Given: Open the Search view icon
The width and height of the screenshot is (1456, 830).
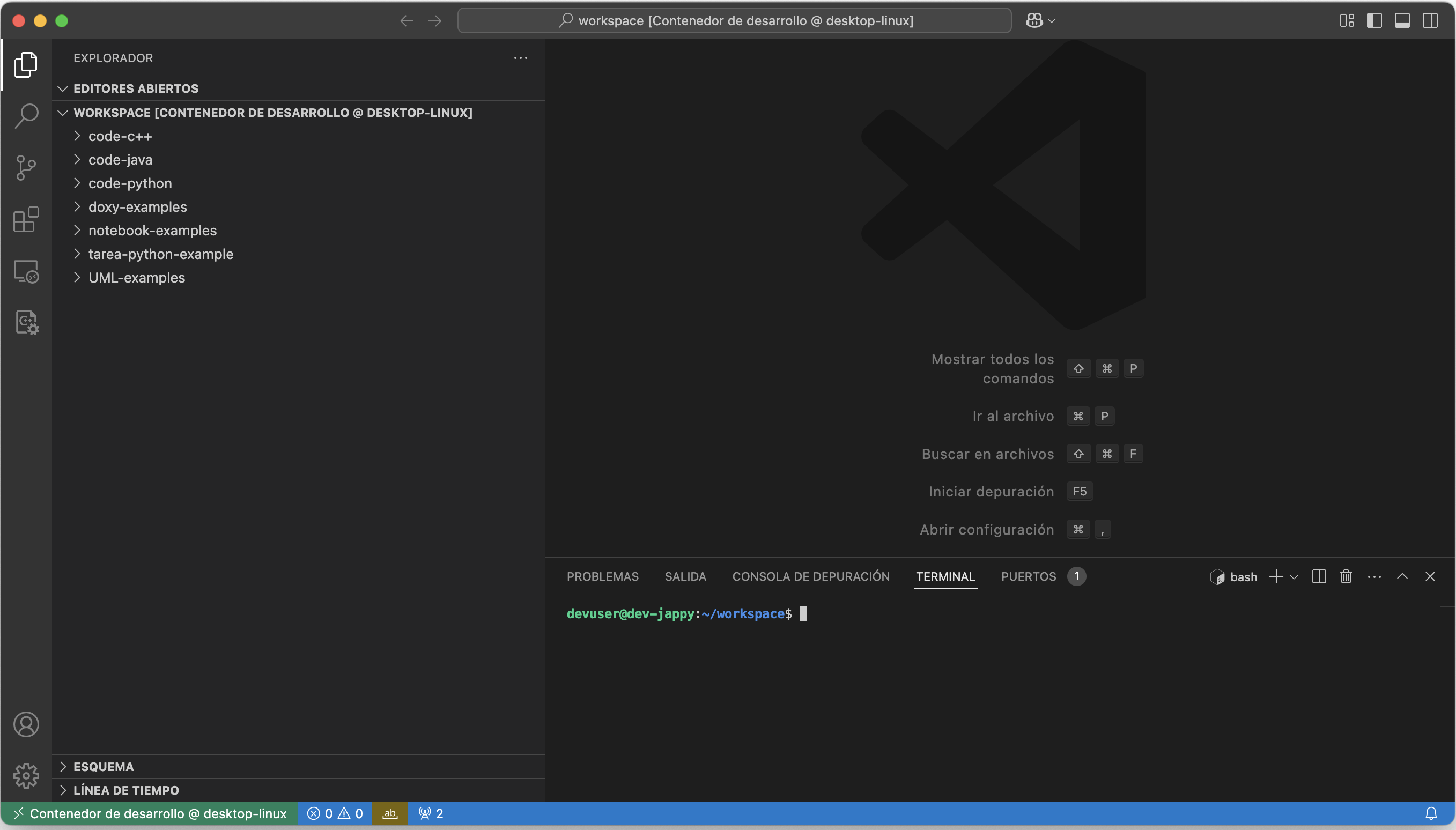Looking at the screenshot, I should 26,116.
